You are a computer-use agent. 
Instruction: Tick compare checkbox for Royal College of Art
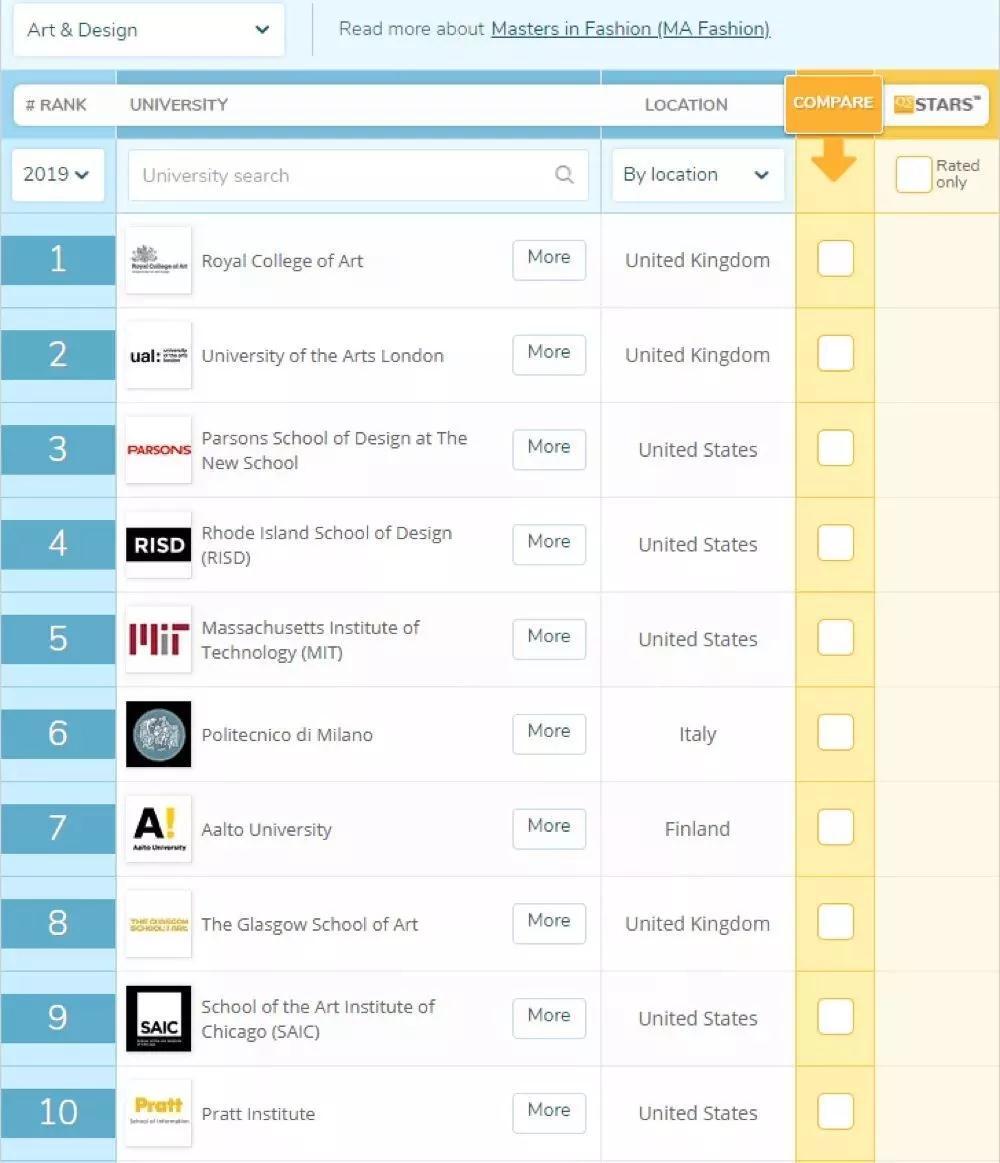coord(835,259)
